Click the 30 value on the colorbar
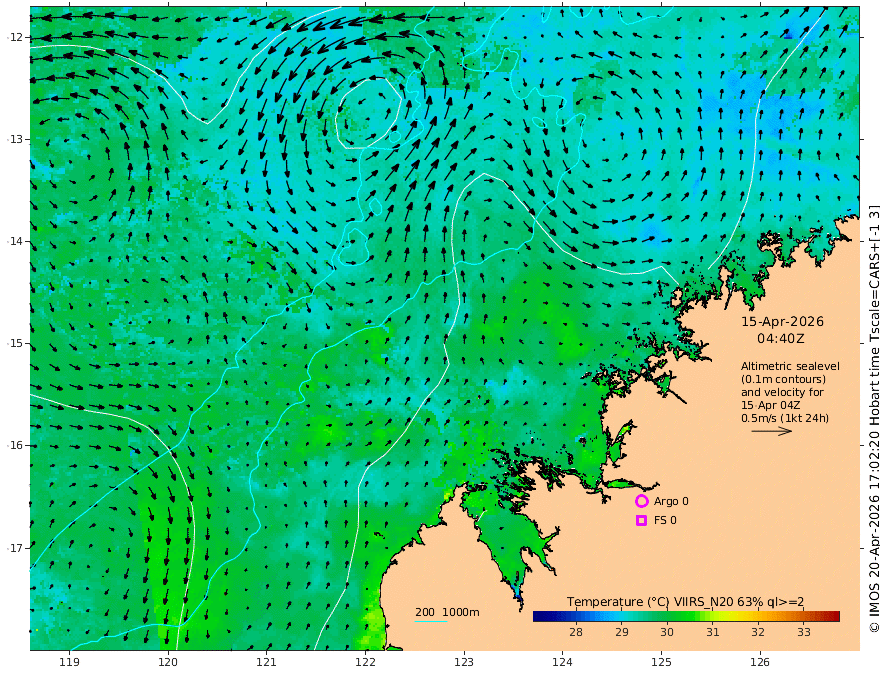 point(667,632)
